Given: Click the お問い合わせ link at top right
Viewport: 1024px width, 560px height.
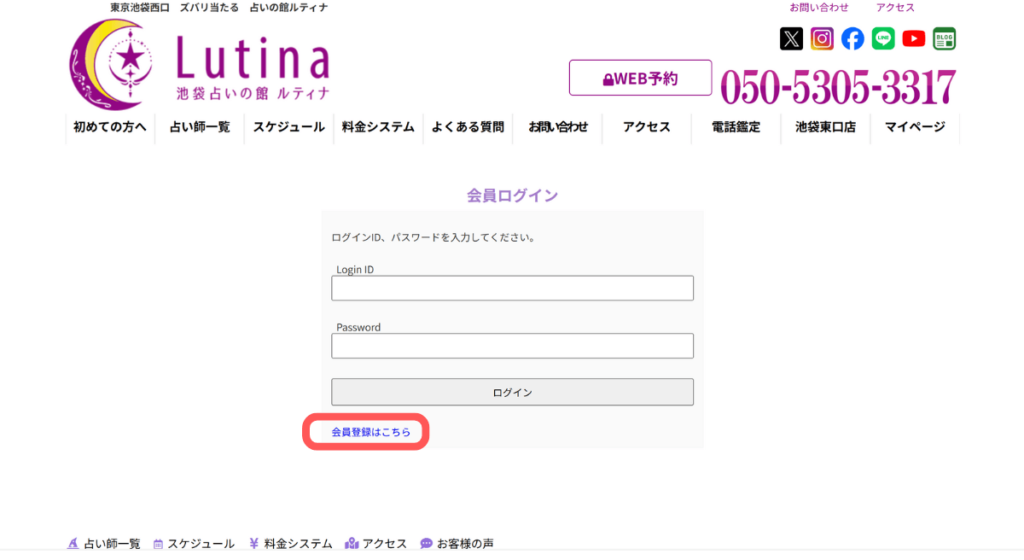Looking at the screenshot, I should pyautogui.click(x=819, y=8).
